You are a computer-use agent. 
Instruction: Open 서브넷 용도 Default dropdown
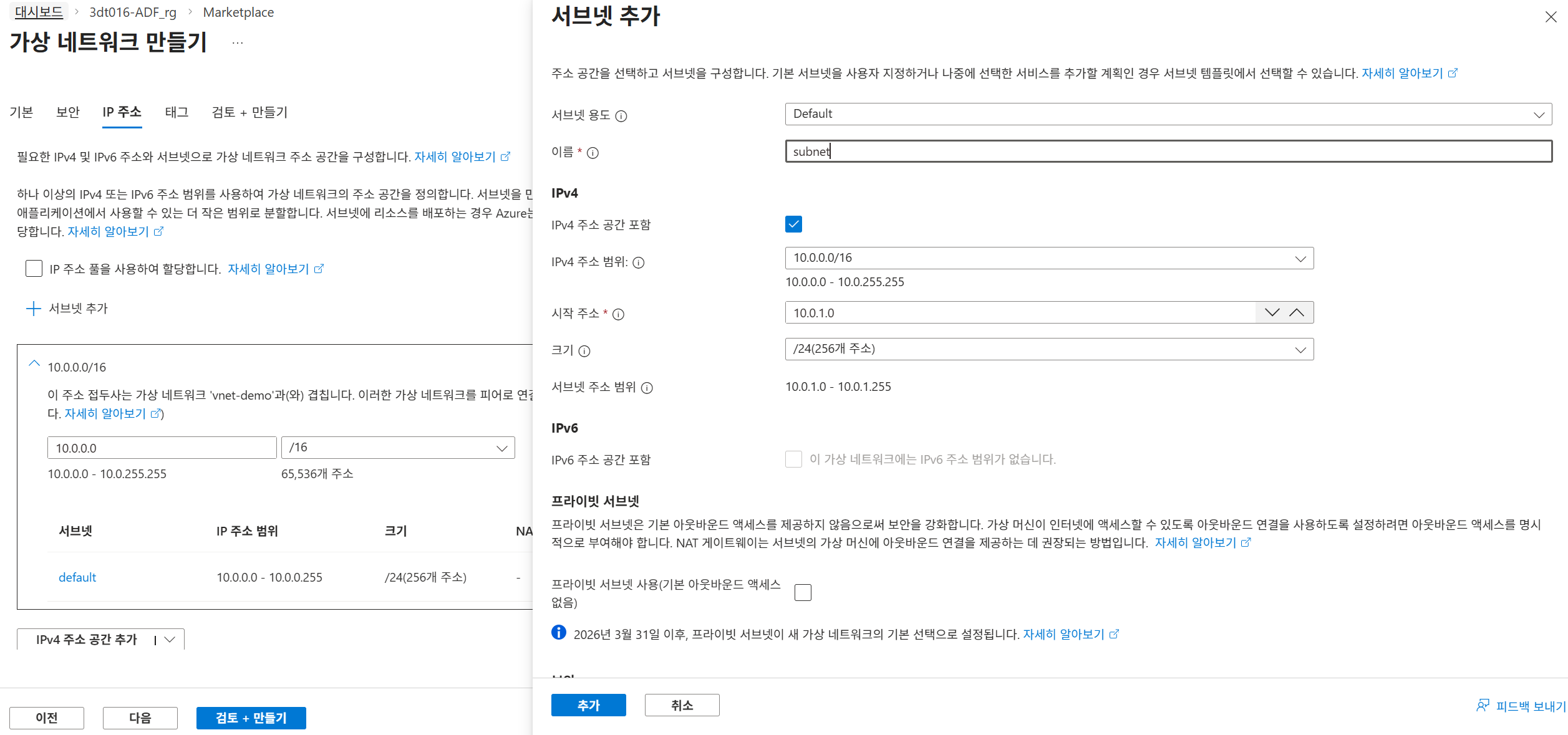(1168, 114)
